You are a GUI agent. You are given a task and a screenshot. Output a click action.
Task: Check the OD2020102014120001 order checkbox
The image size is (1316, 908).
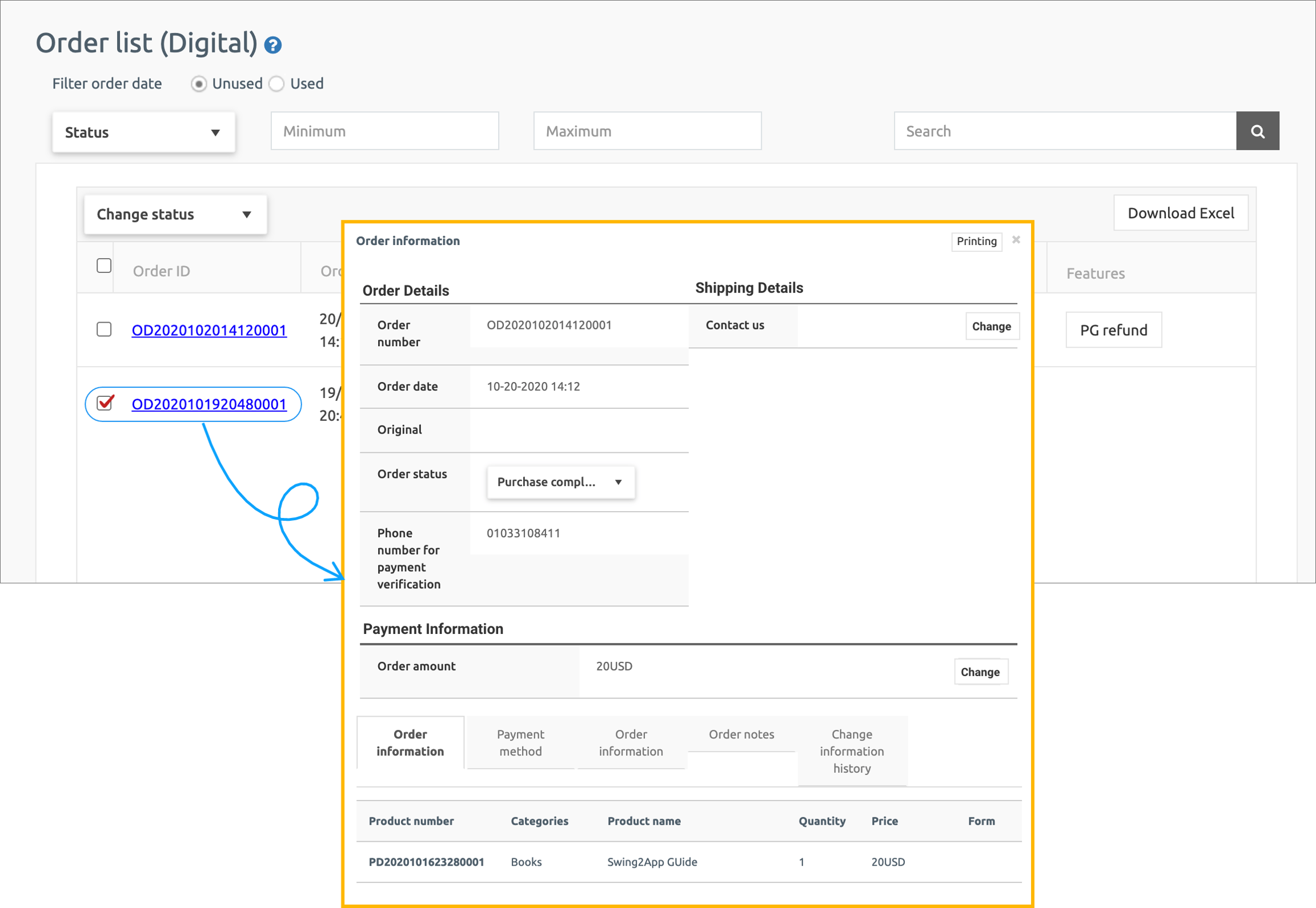(104, 330)
